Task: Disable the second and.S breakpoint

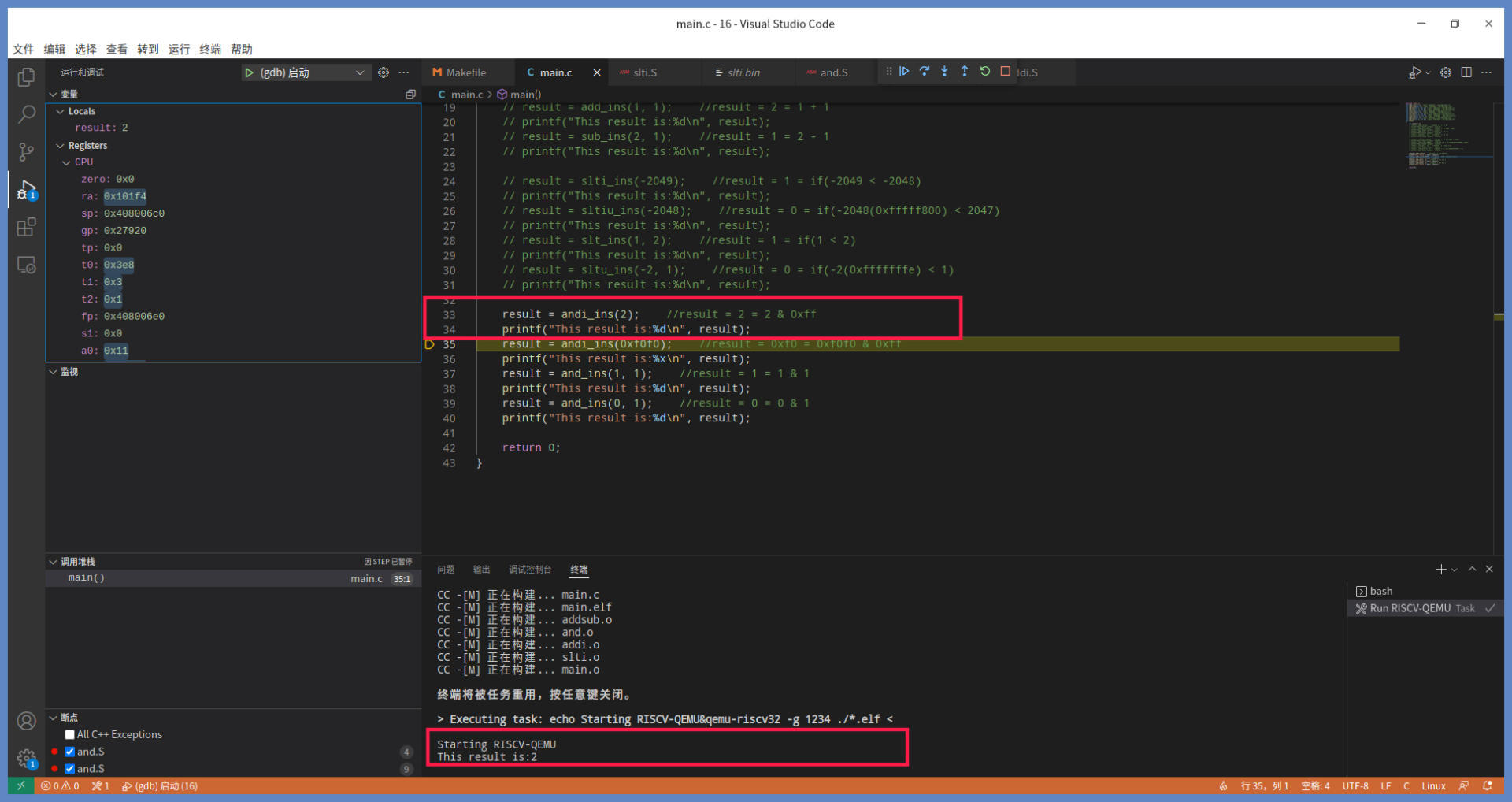Action: (x=70, y=769)
